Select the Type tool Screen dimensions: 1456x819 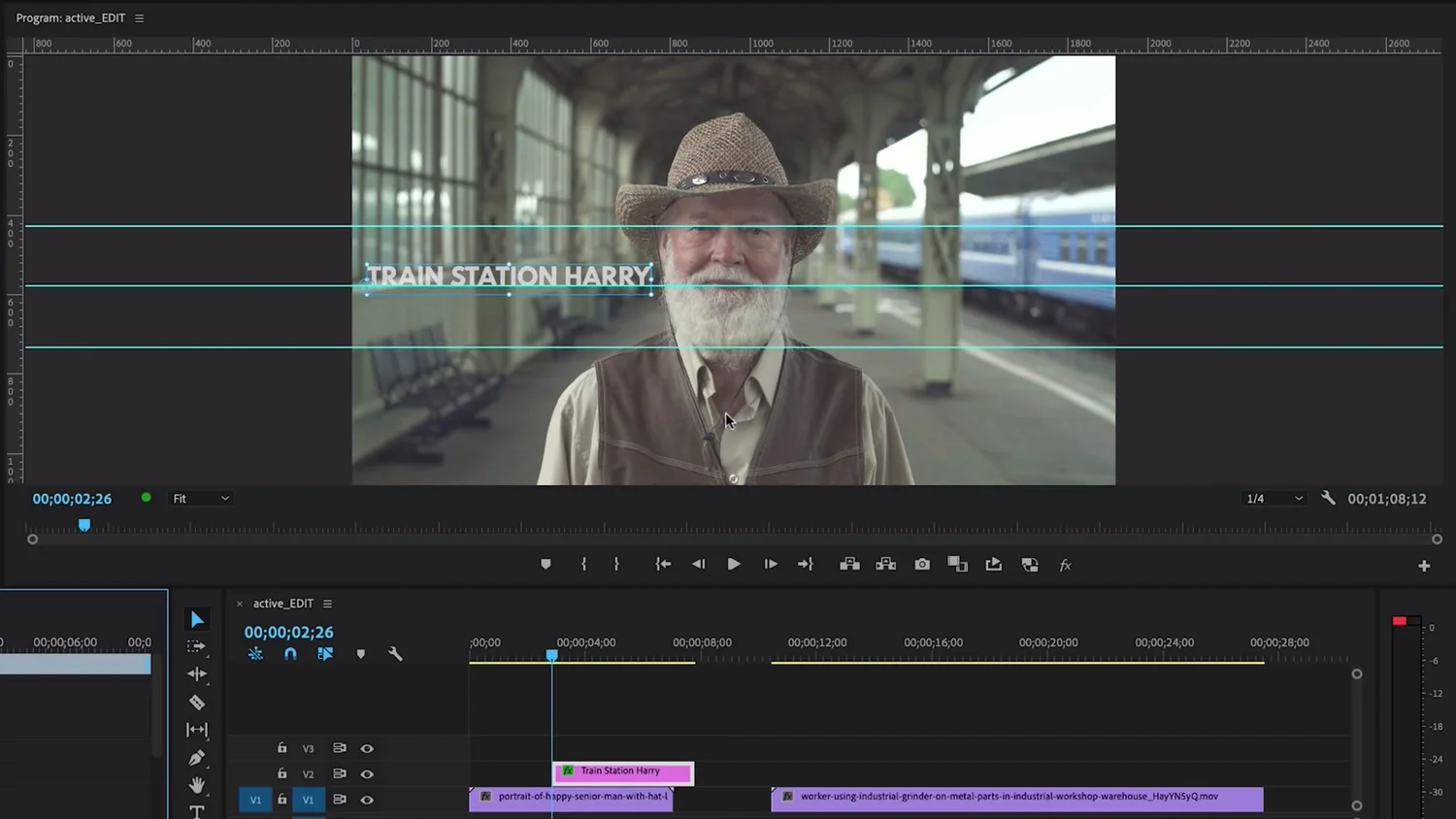[197, 811]
